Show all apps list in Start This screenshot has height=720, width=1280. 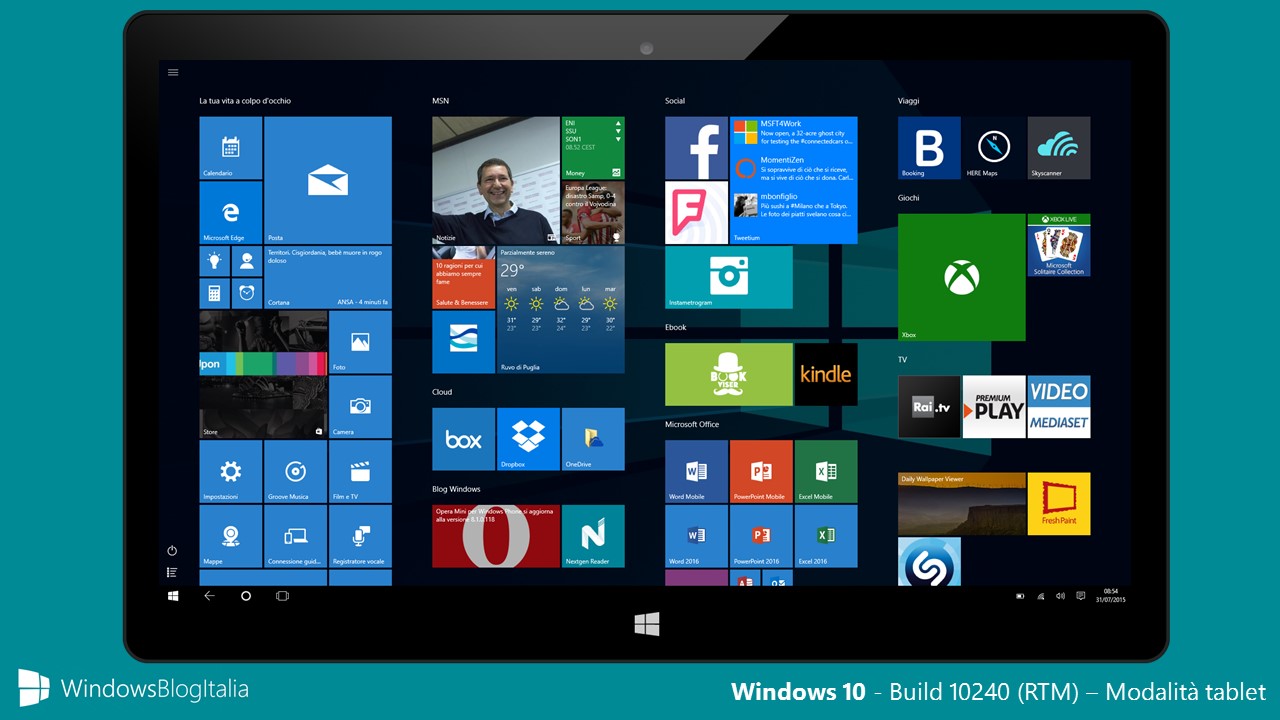172,572
